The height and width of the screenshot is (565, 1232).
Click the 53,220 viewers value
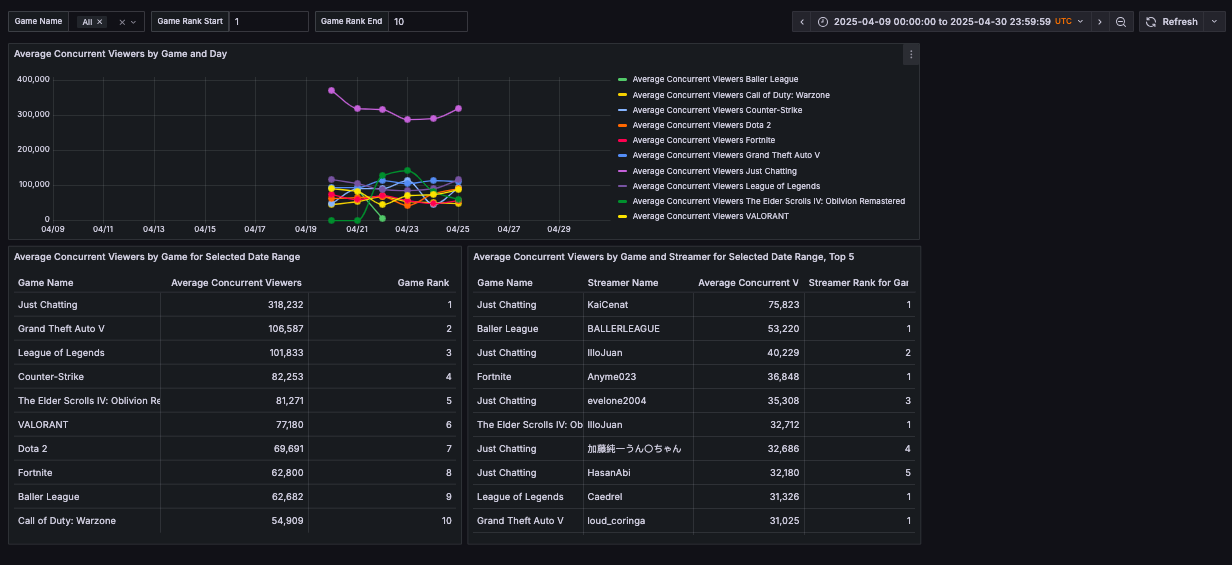(x=783, y=329)
